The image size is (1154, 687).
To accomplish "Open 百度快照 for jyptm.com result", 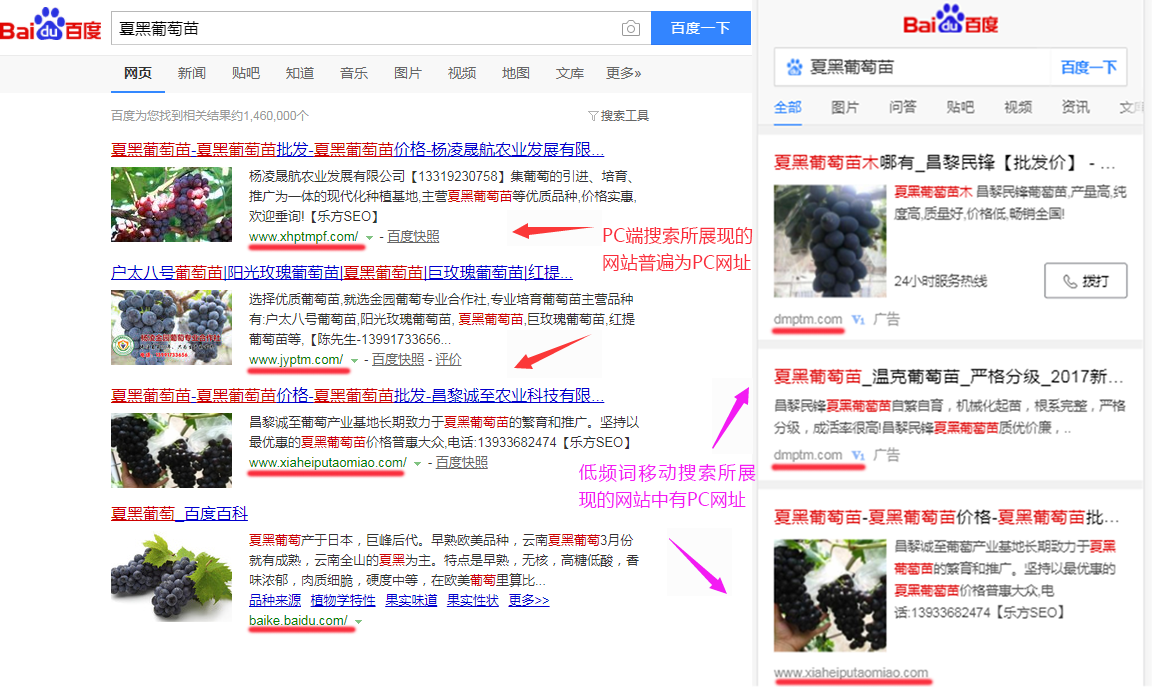I will 397,359.
